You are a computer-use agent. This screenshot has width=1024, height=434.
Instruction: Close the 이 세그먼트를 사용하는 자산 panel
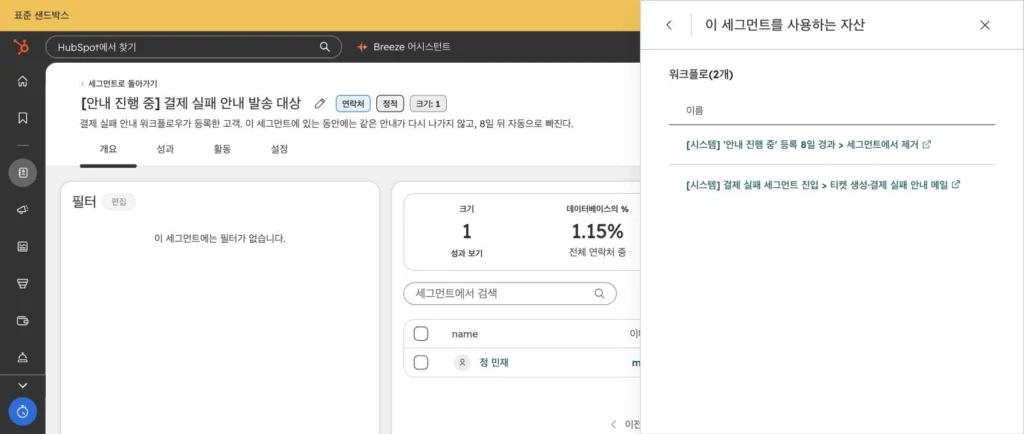pos(985,25)
